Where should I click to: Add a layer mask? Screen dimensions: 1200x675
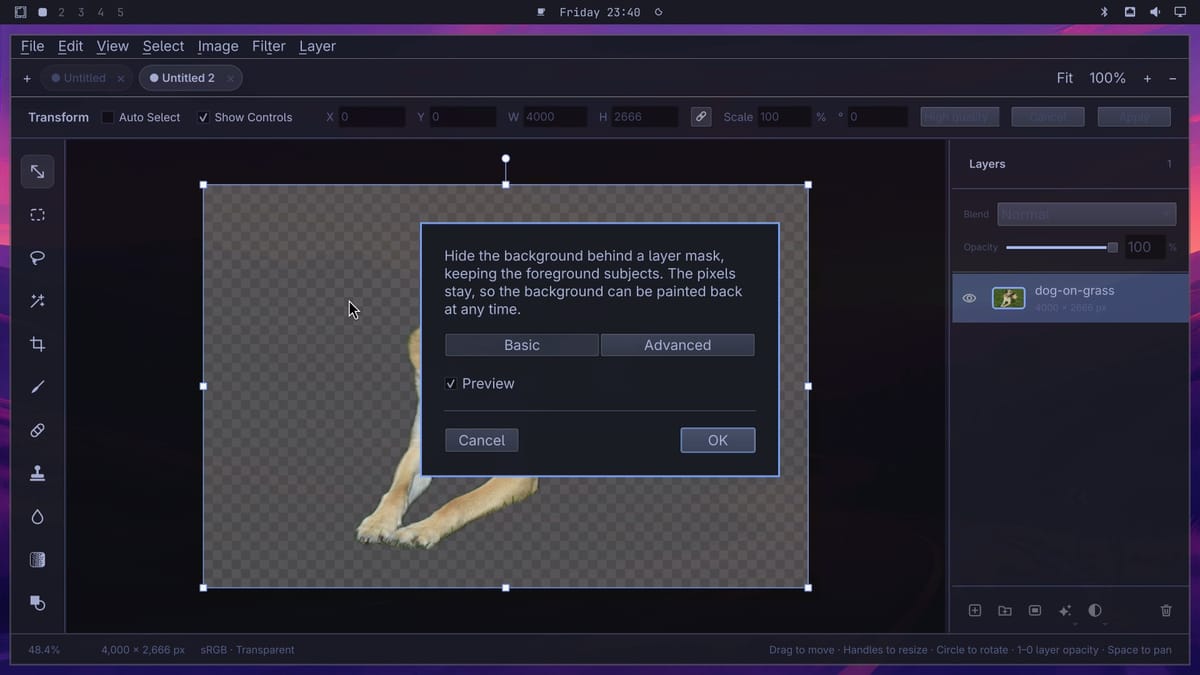coord(1035,611)
